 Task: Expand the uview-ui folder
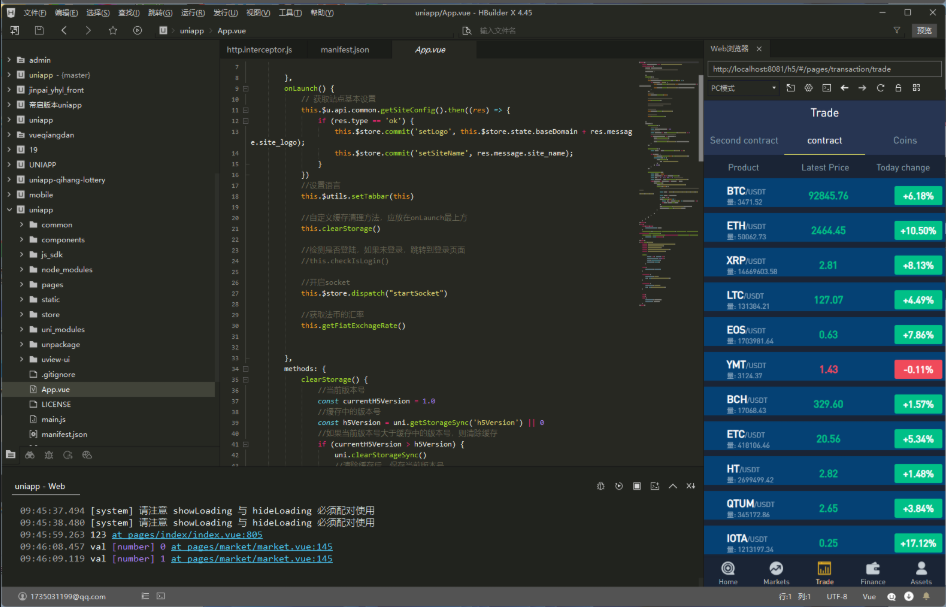tap(21, 360)
